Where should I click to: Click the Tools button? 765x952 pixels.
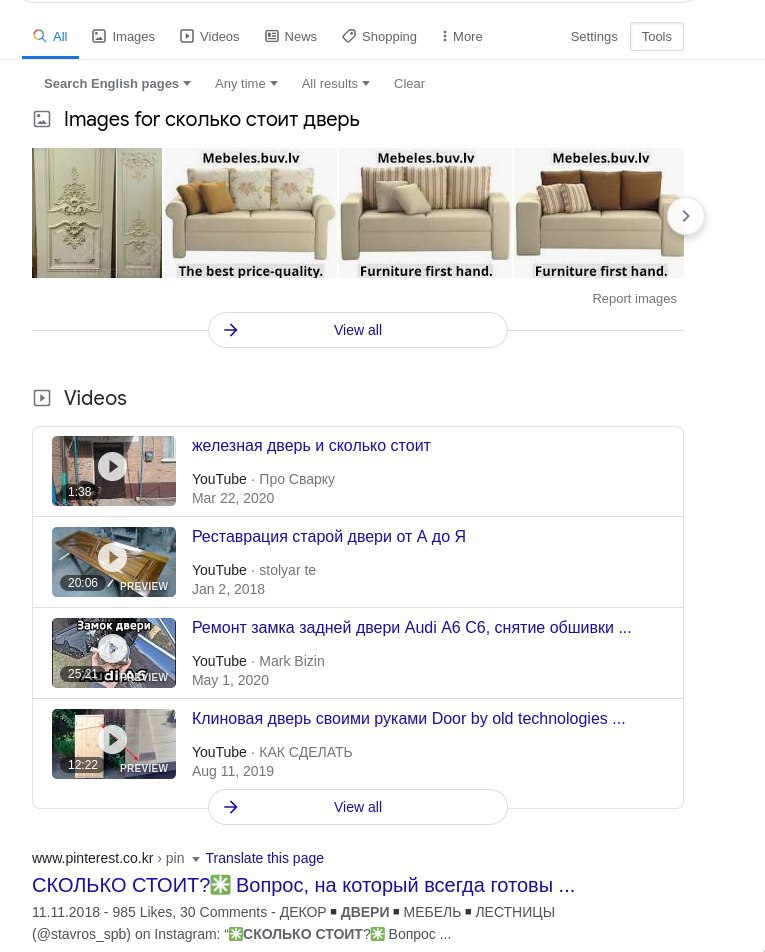pyautogui.click(x=657, y=36)
